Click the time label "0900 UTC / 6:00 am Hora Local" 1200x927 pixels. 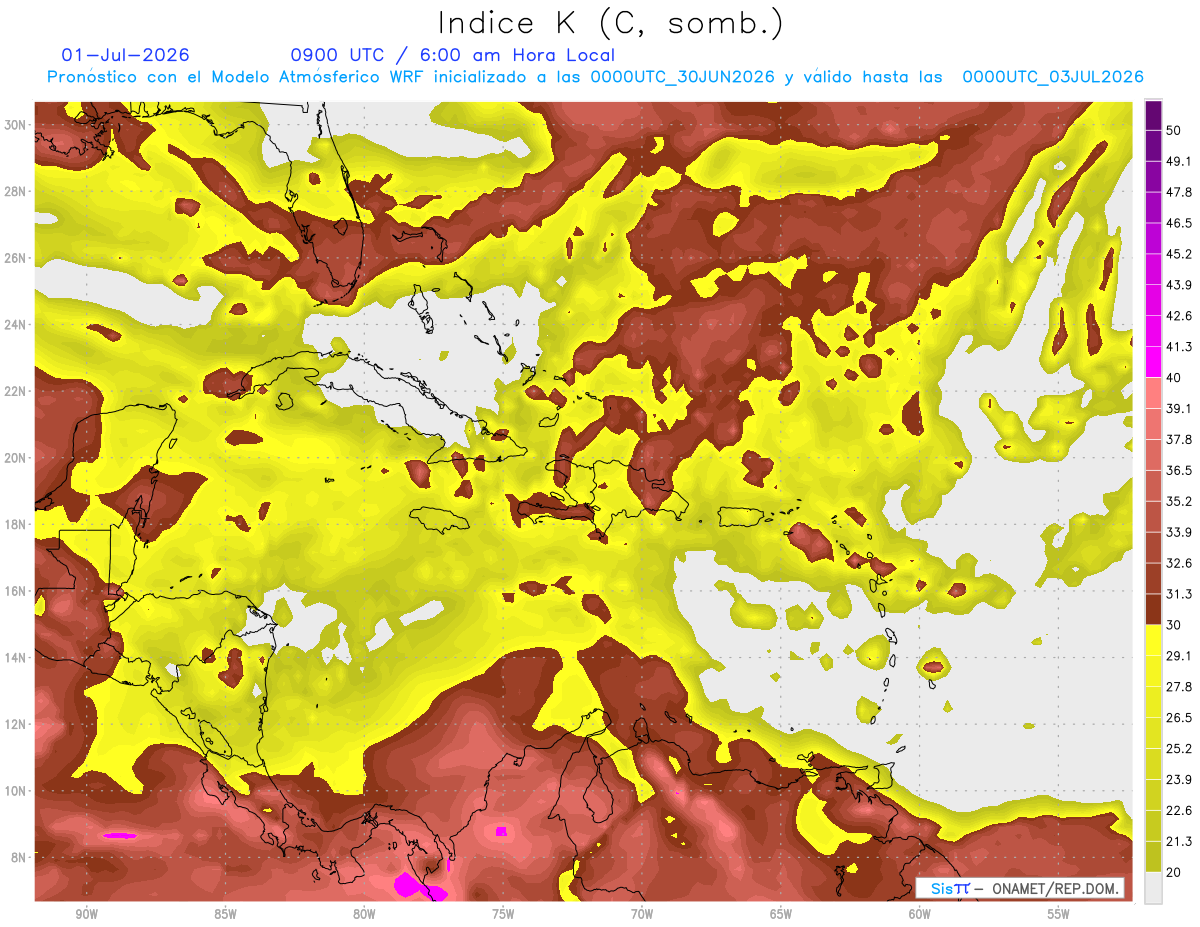[452, 55]
